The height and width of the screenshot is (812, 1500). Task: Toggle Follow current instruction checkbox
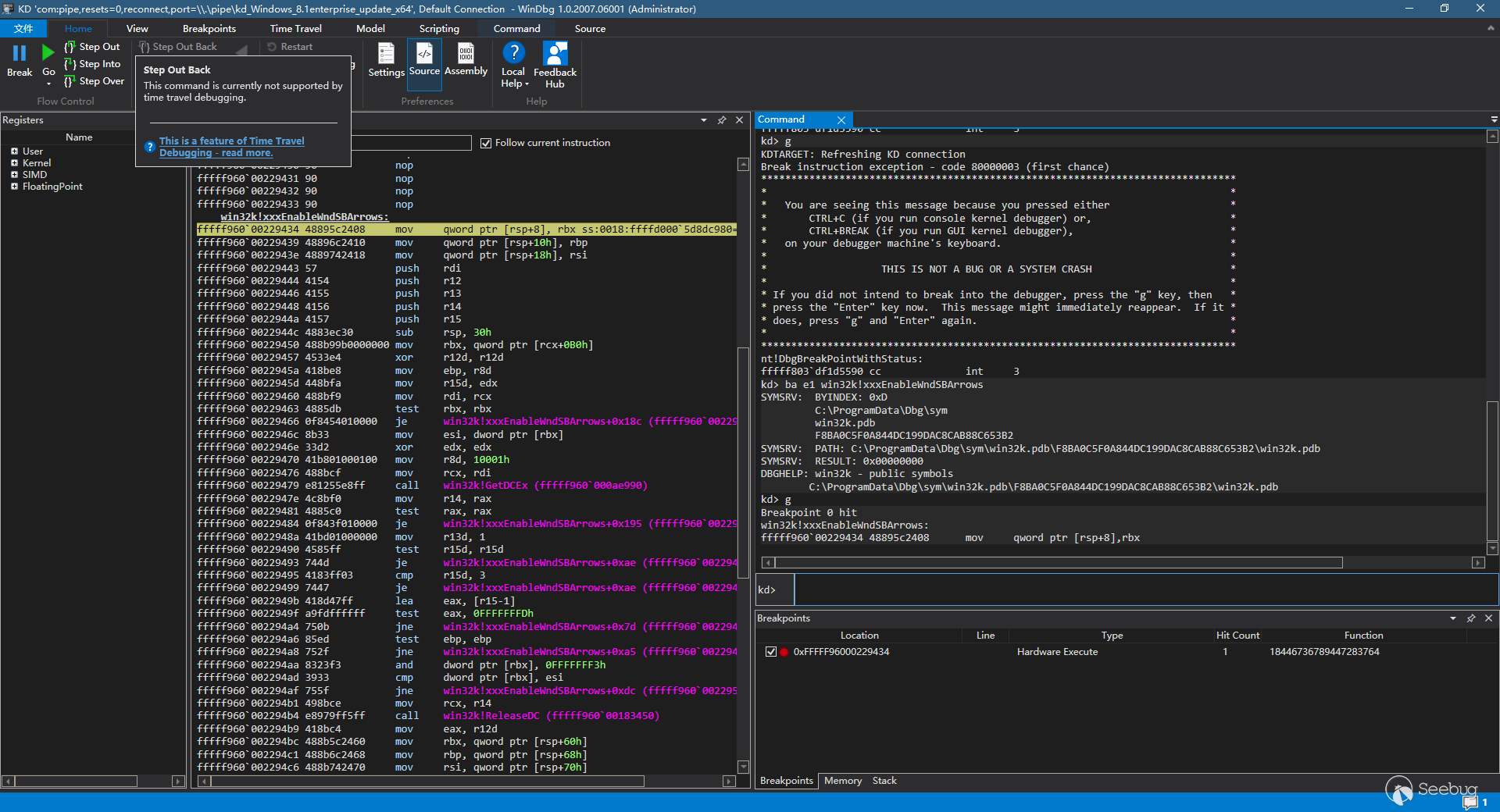point(486,143)
